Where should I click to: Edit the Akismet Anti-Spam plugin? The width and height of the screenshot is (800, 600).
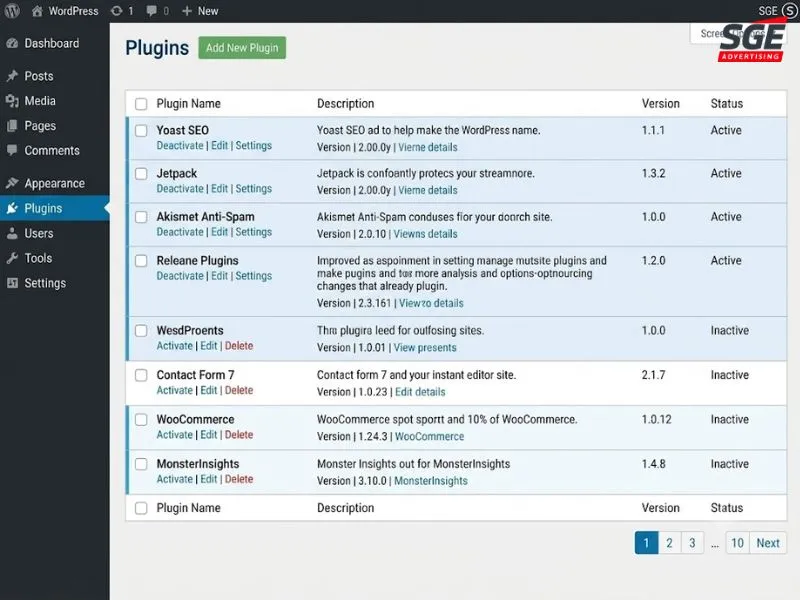pyautogui.click(x=219, y=232)
